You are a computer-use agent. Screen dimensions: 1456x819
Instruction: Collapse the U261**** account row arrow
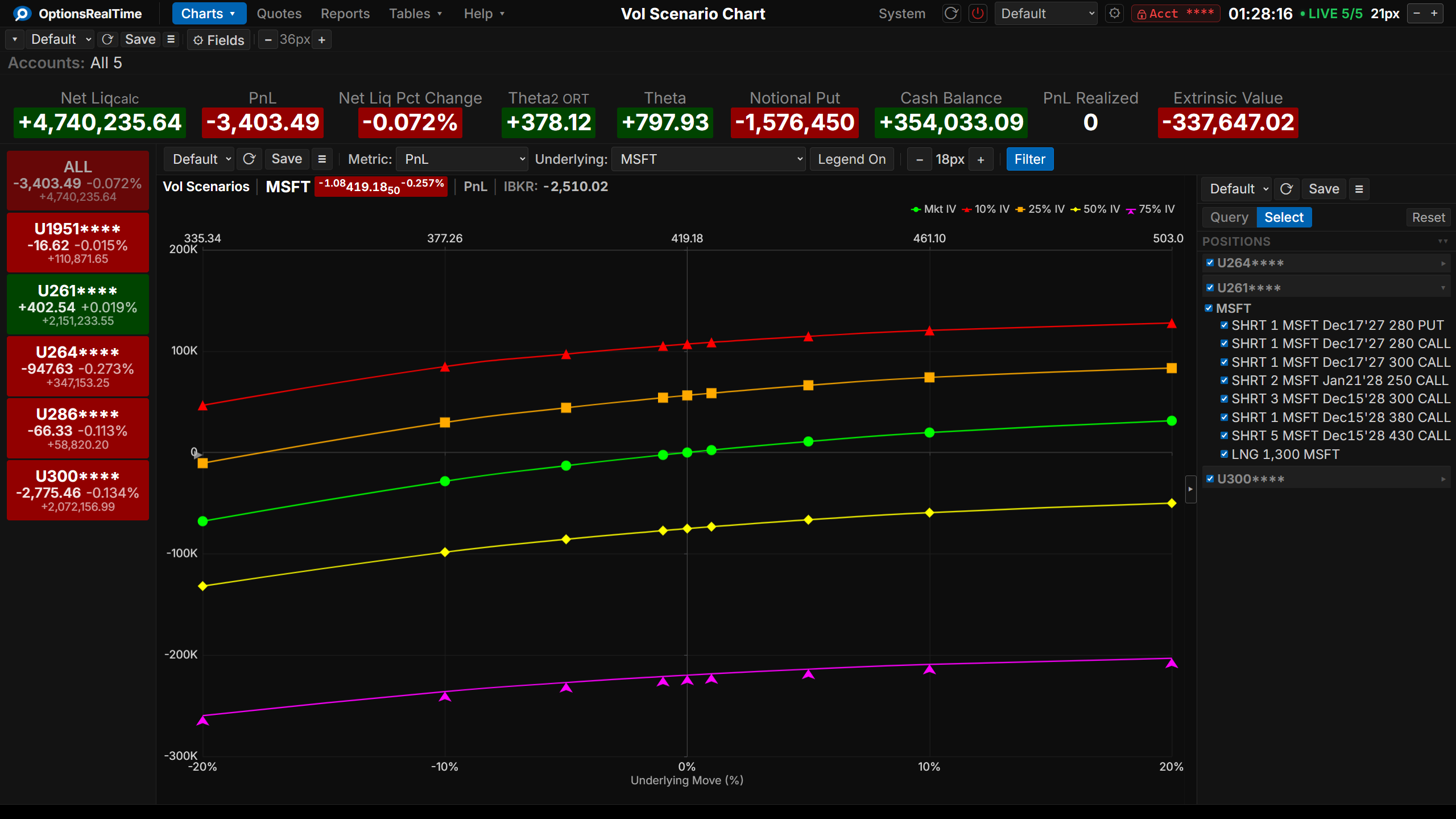1443,288
